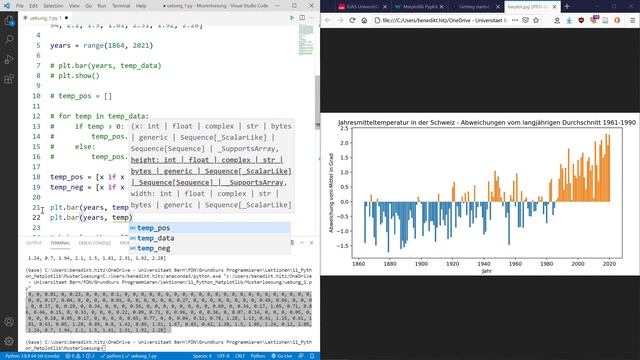Open VS Code Go menu
Viewport: 640px width, 360px height.
(x=89, y=6)
